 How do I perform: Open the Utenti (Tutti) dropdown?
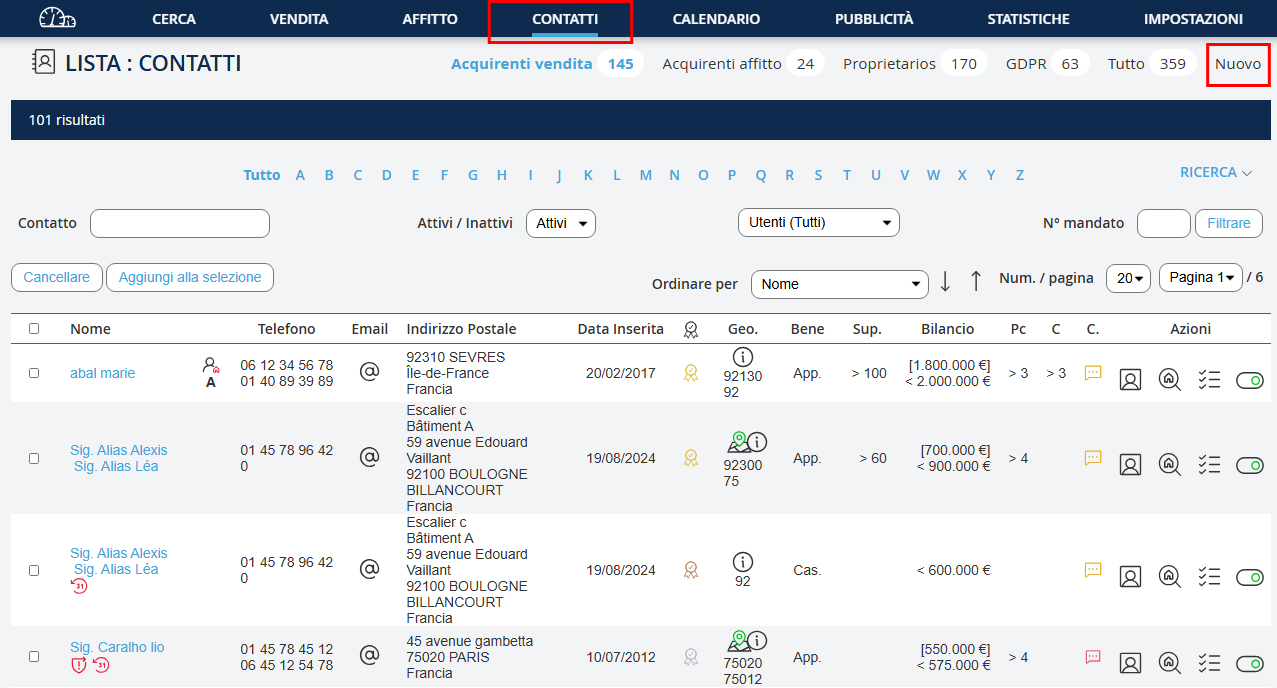pyautogui.click(x=818, y=222)
